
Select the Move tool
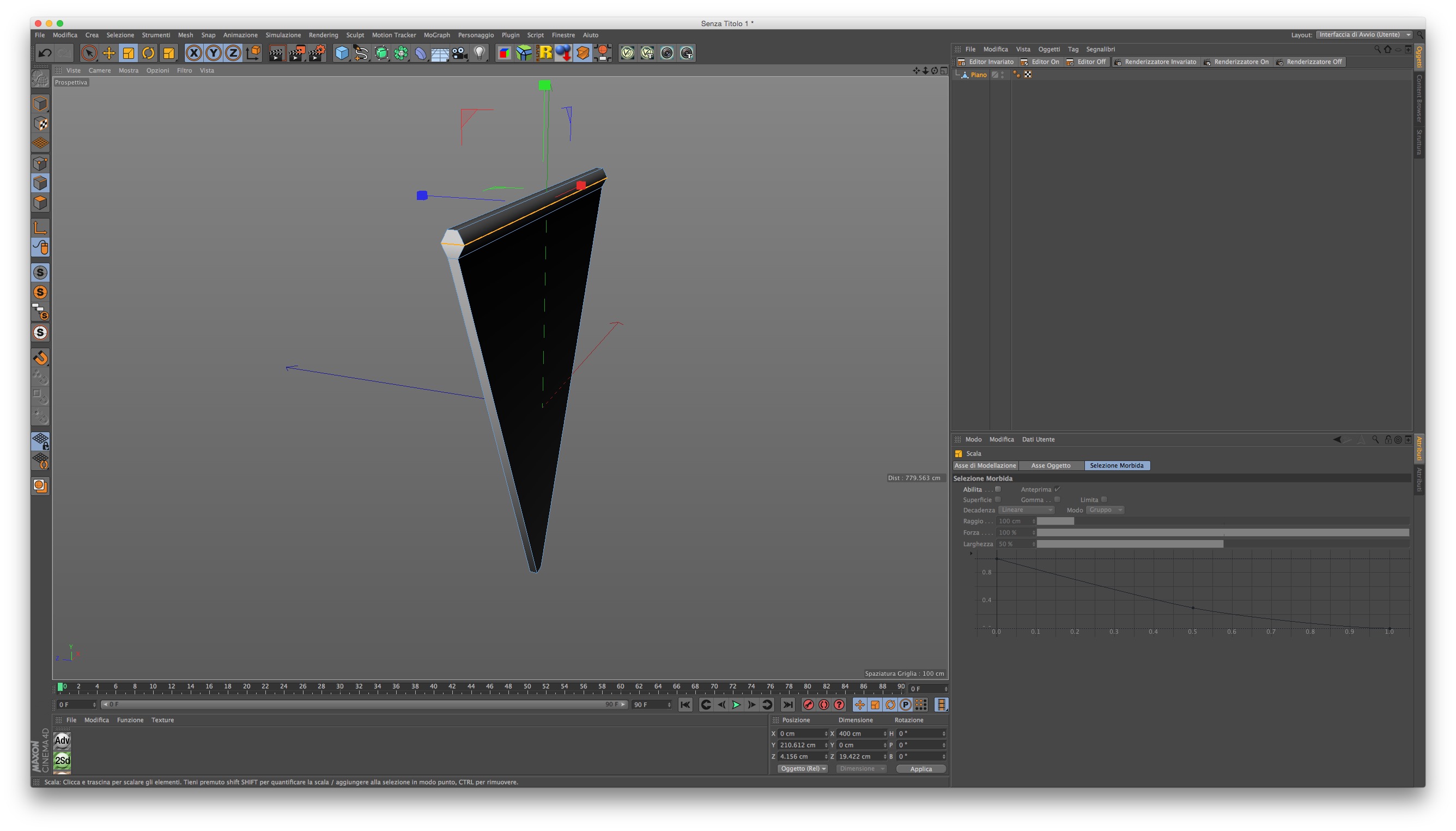(x=108, y=53)
